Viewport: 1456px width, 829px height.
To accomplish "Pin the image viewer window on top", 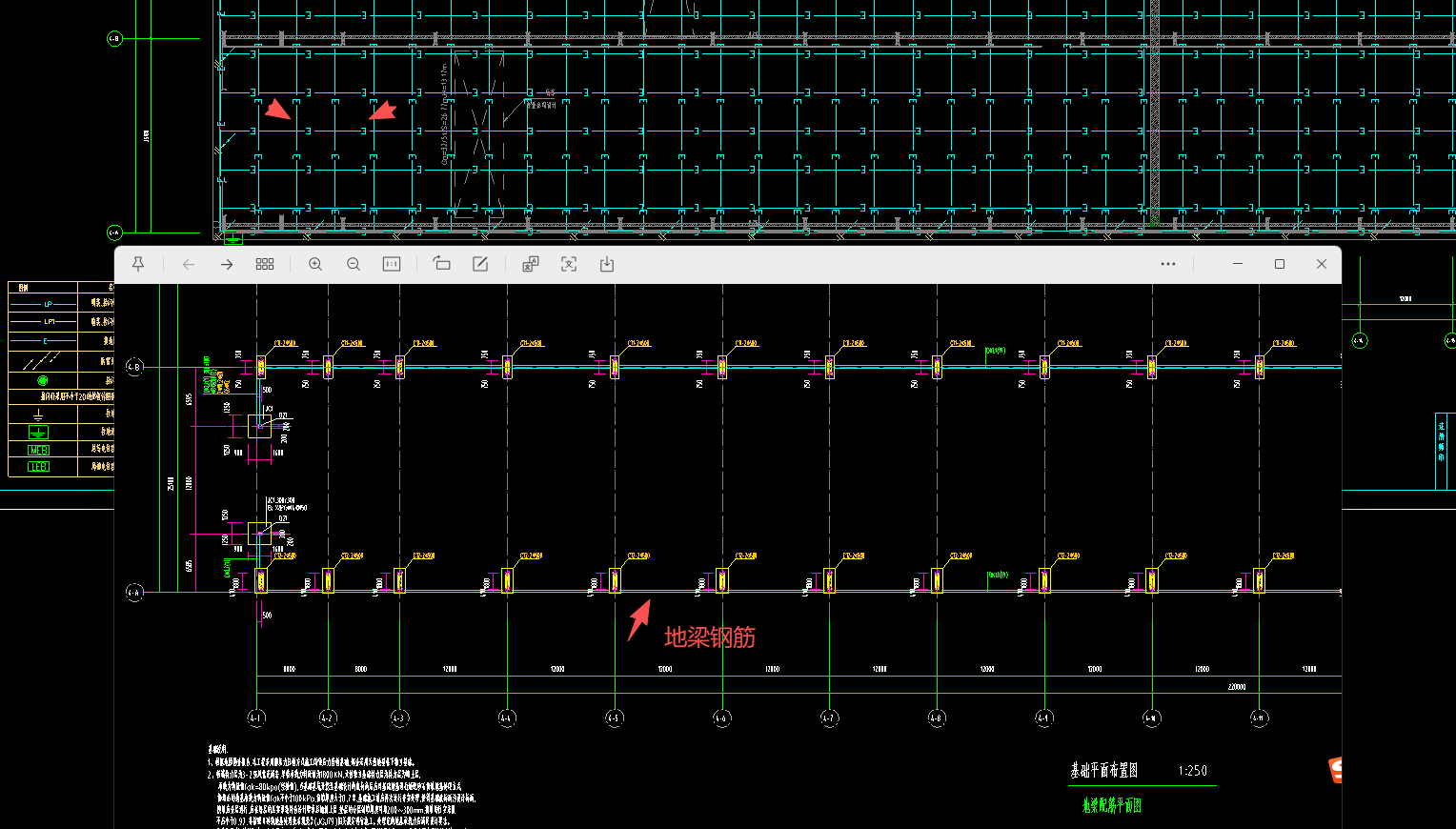I will [x=138, y=264].
